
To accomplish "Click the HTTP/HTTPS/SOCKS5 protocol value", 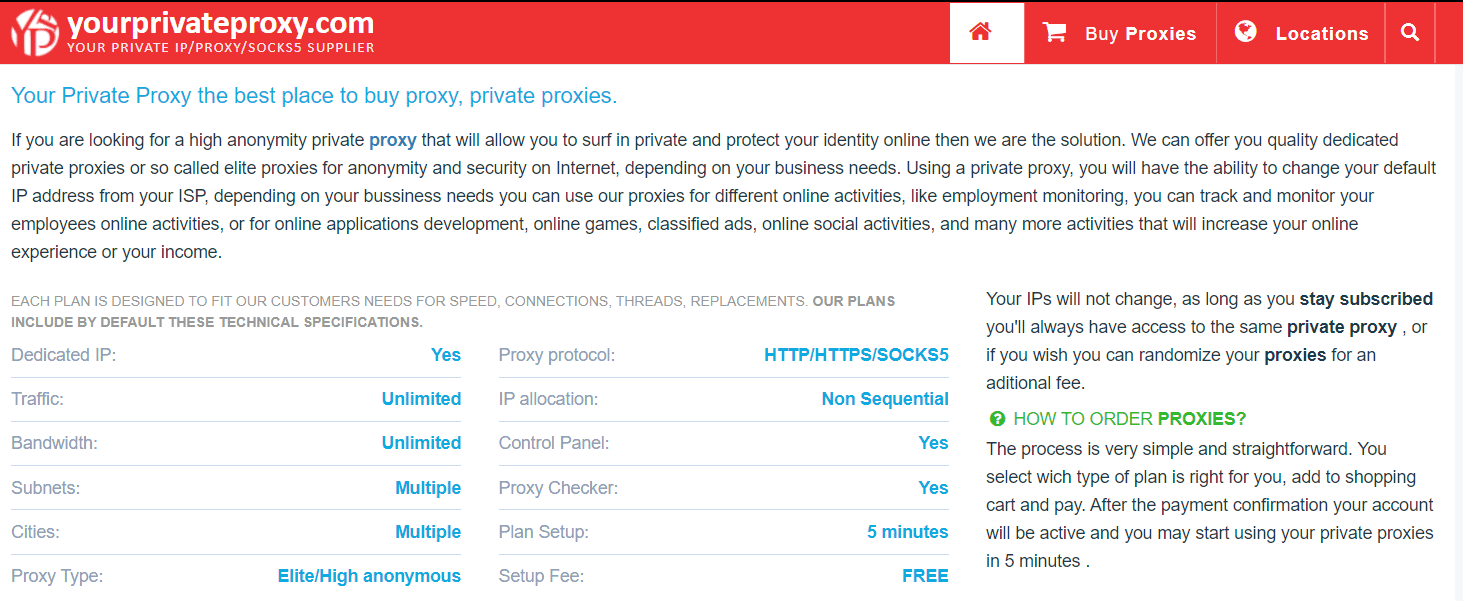I will point(856,355).
